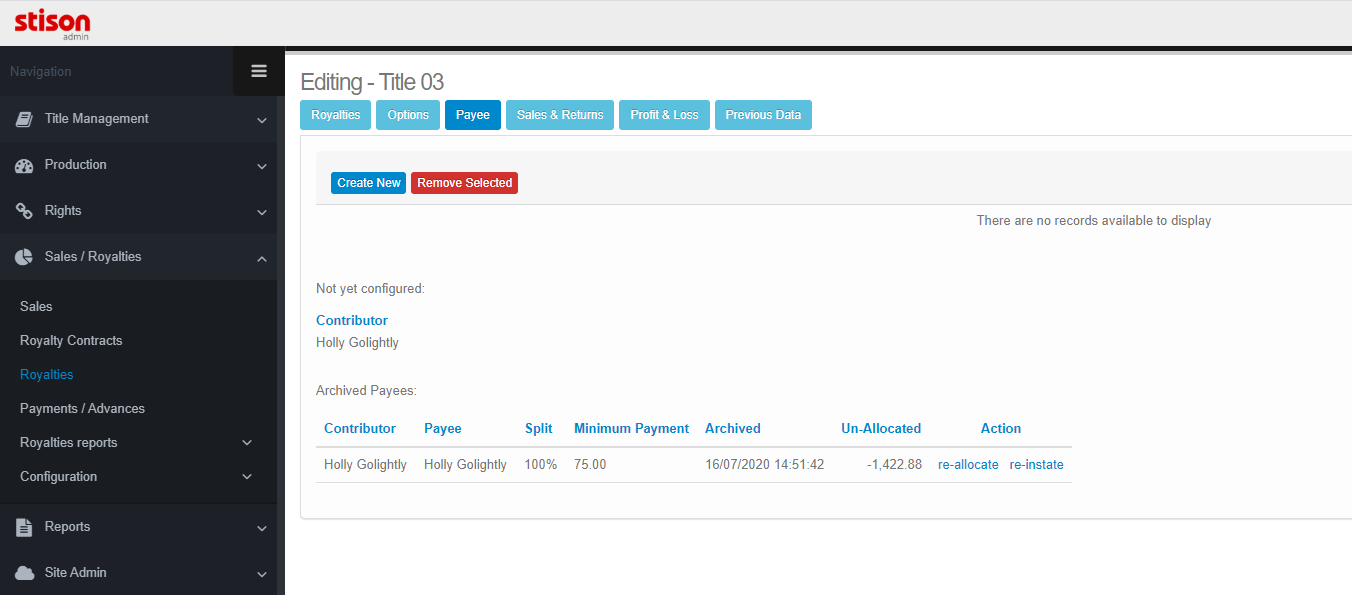
Task: Open the Production menu item
Action: tap(140, 165)
